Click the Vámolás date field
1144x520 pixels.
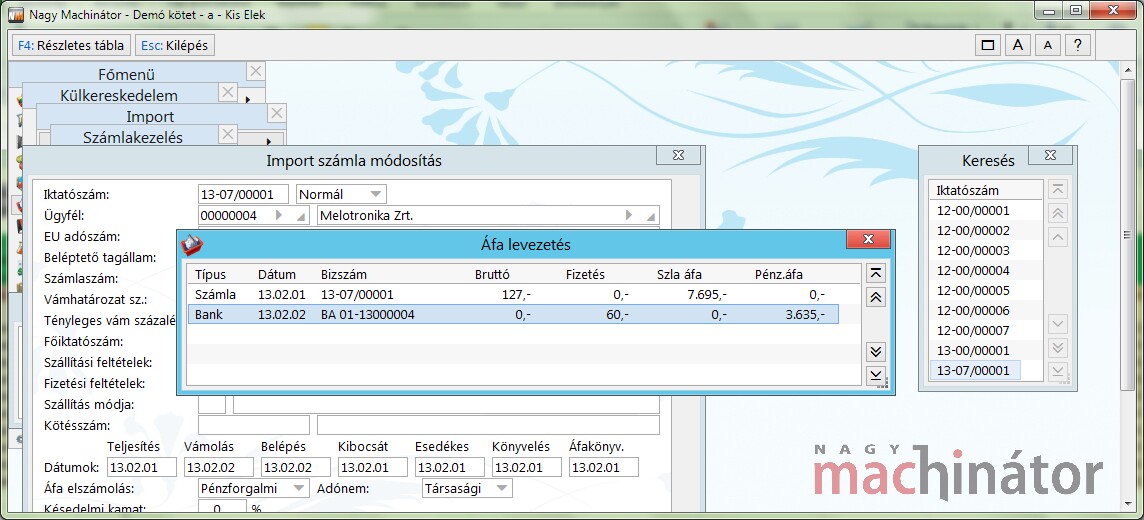click(219, 467)
